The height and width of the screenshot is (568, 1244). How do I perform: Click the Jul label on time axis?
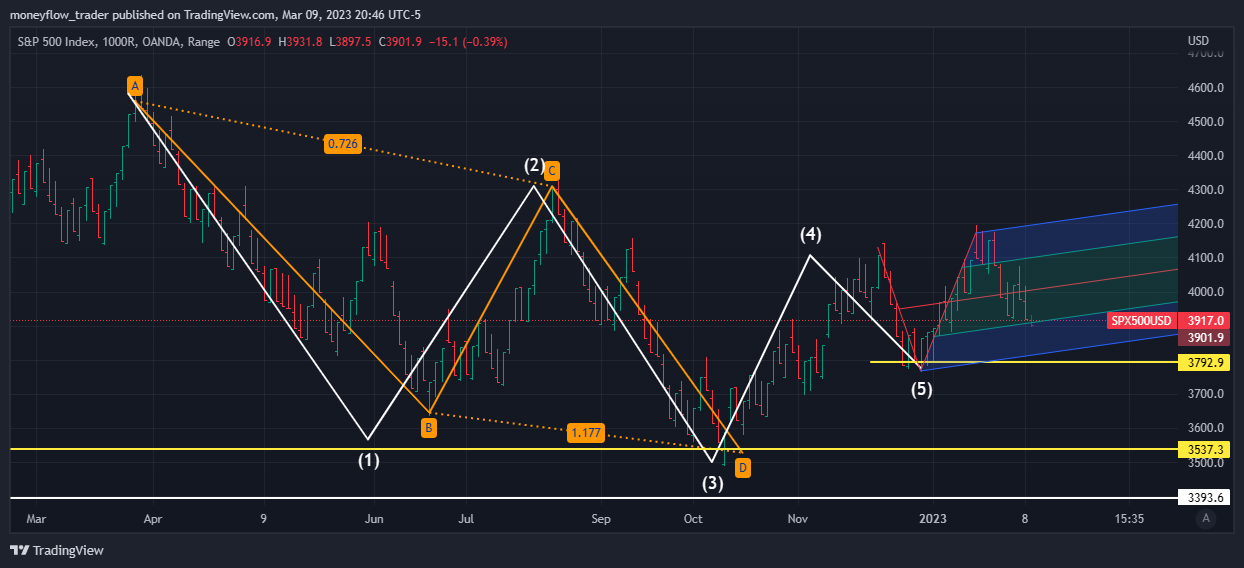466,519
